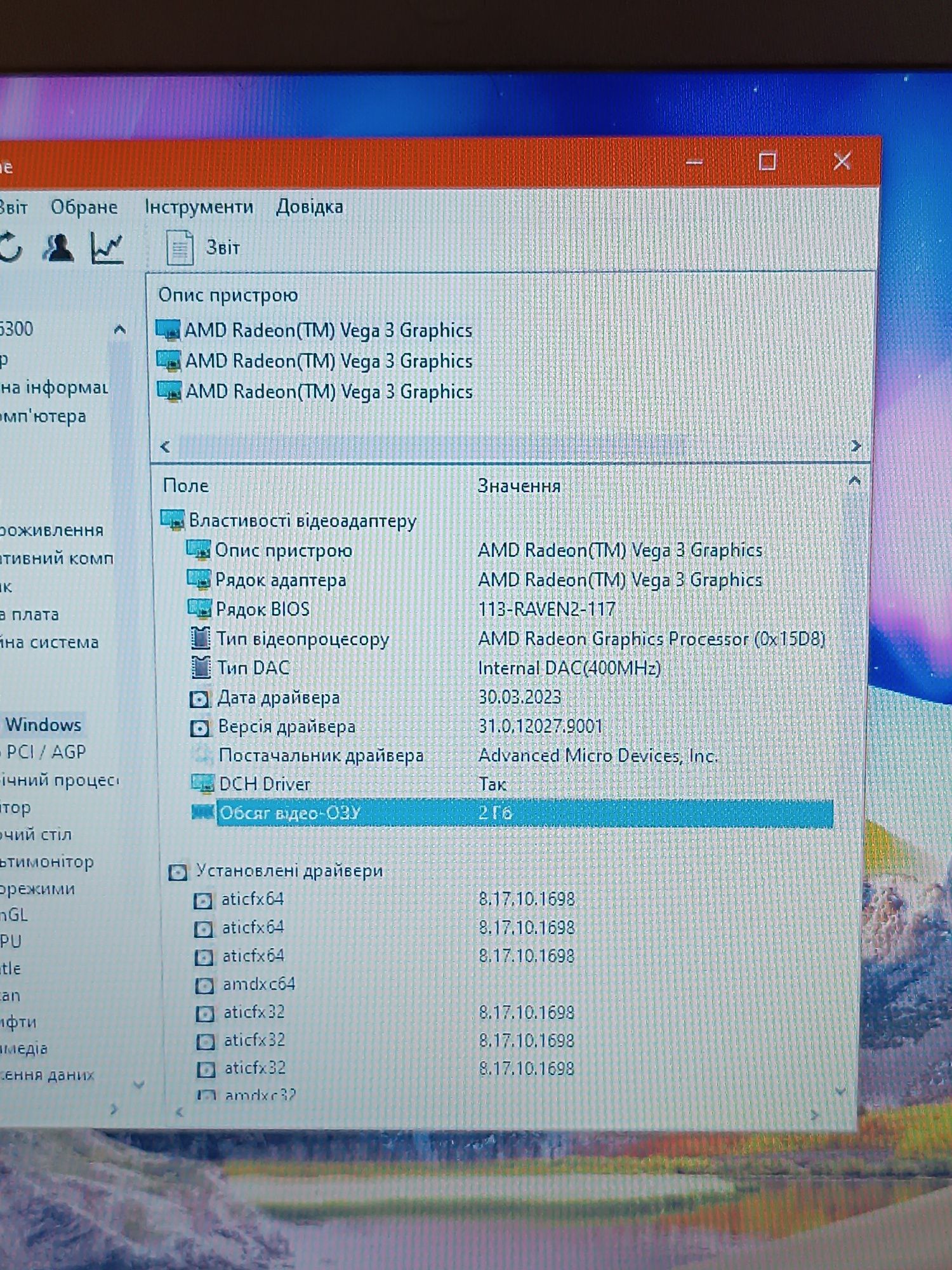Click the highlighted Обсяг відео-ОЗУ row

click(513, 813)
